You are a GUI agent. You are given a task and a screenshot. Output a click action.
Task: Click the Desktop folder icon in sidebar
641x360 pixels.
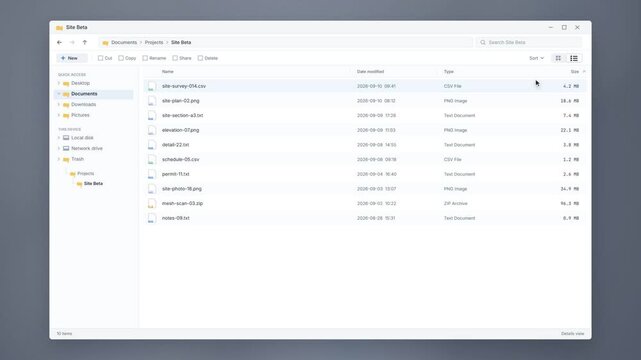(x=66, y=83)
